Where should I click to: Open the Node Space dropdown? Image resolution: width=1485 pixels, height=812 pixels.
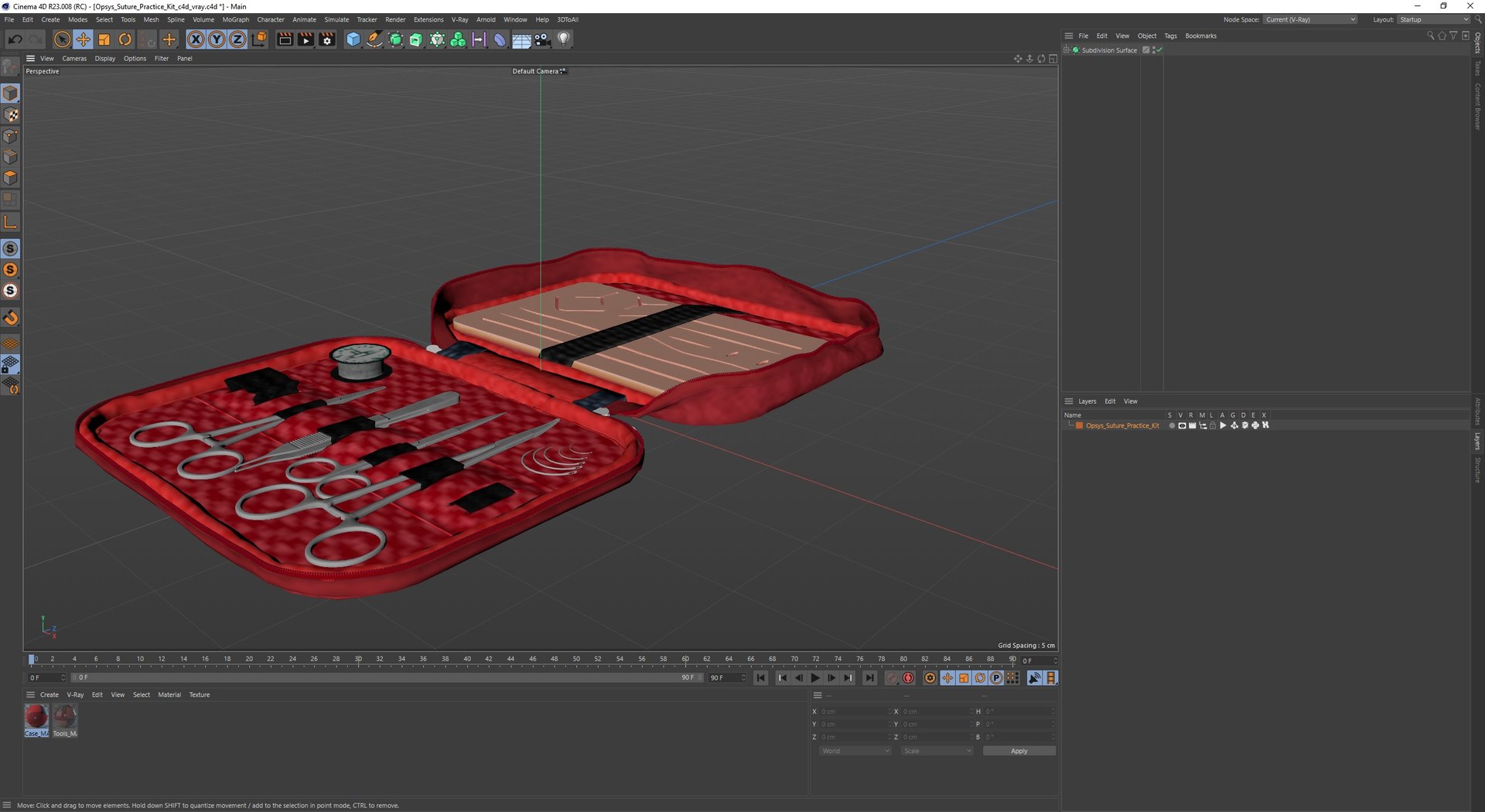tap(1310, 19)
